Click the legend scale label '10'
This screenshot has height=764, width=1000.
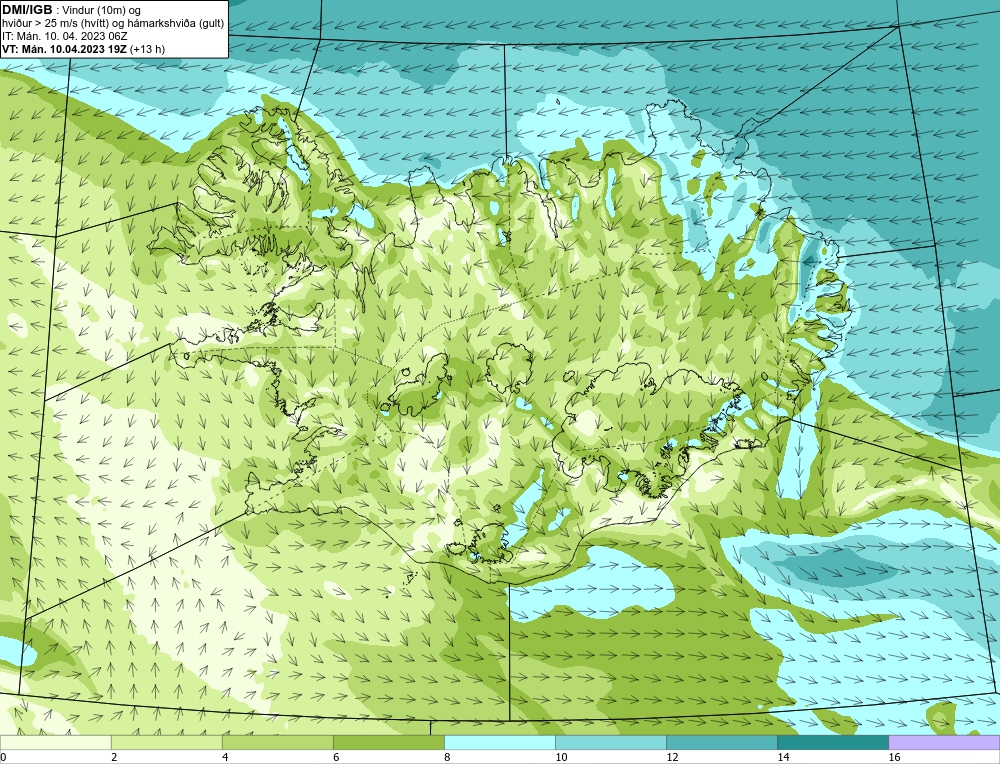click(x=561, y=757)
